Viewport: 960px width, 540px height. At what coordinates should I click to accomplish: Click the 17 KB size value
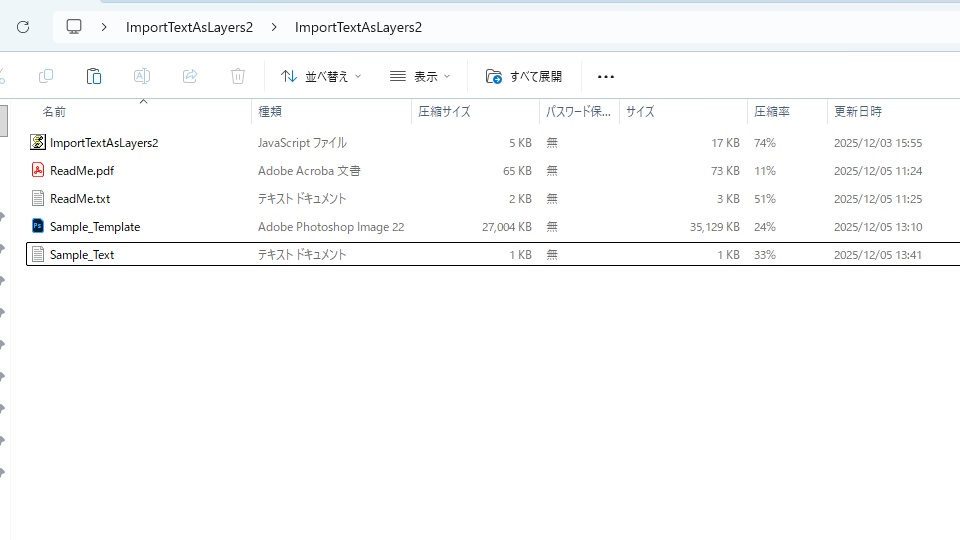(726, 143)
